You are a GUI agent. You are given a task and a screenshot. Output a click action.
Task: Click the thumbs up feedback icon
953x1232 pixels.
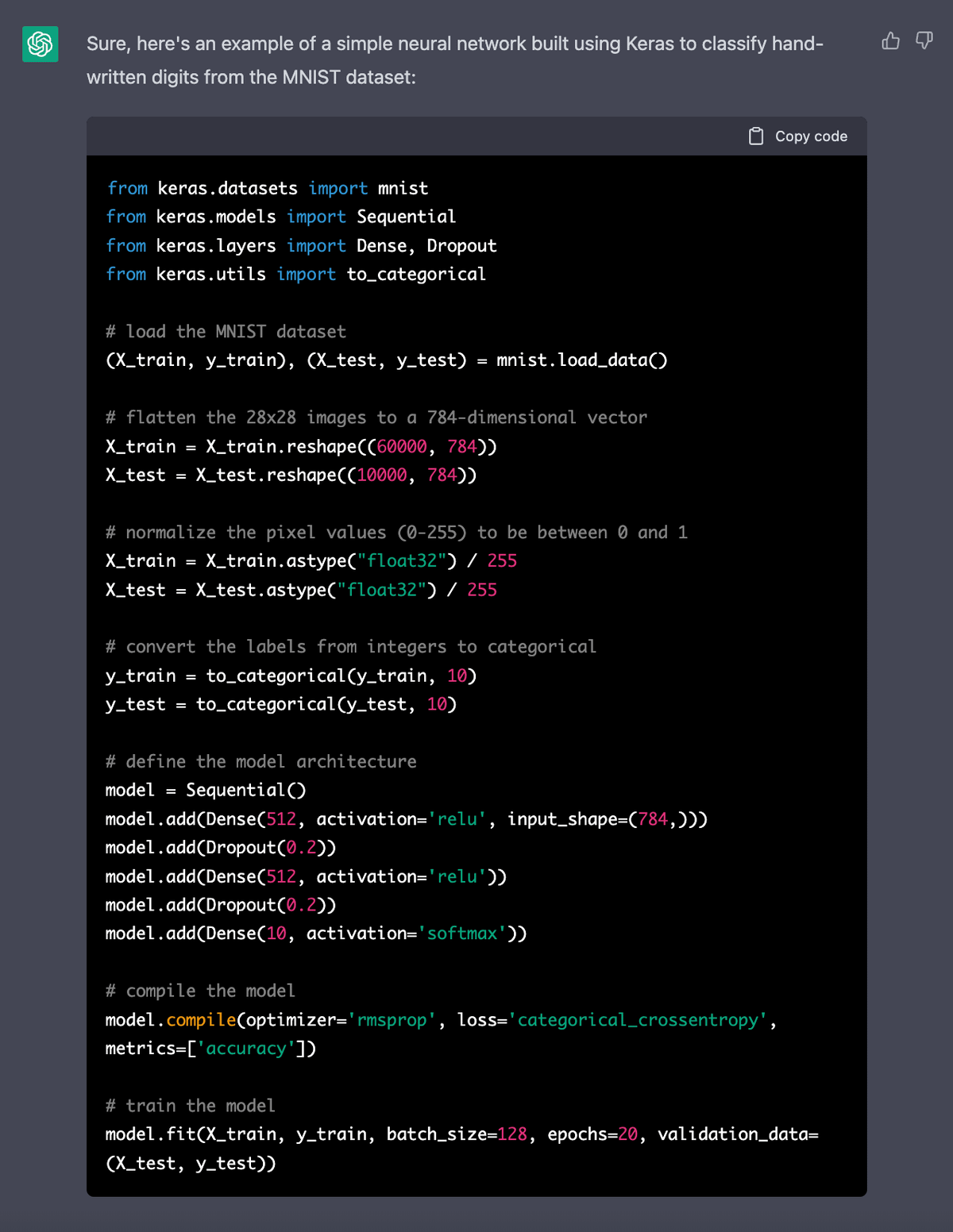coord(890,40)
